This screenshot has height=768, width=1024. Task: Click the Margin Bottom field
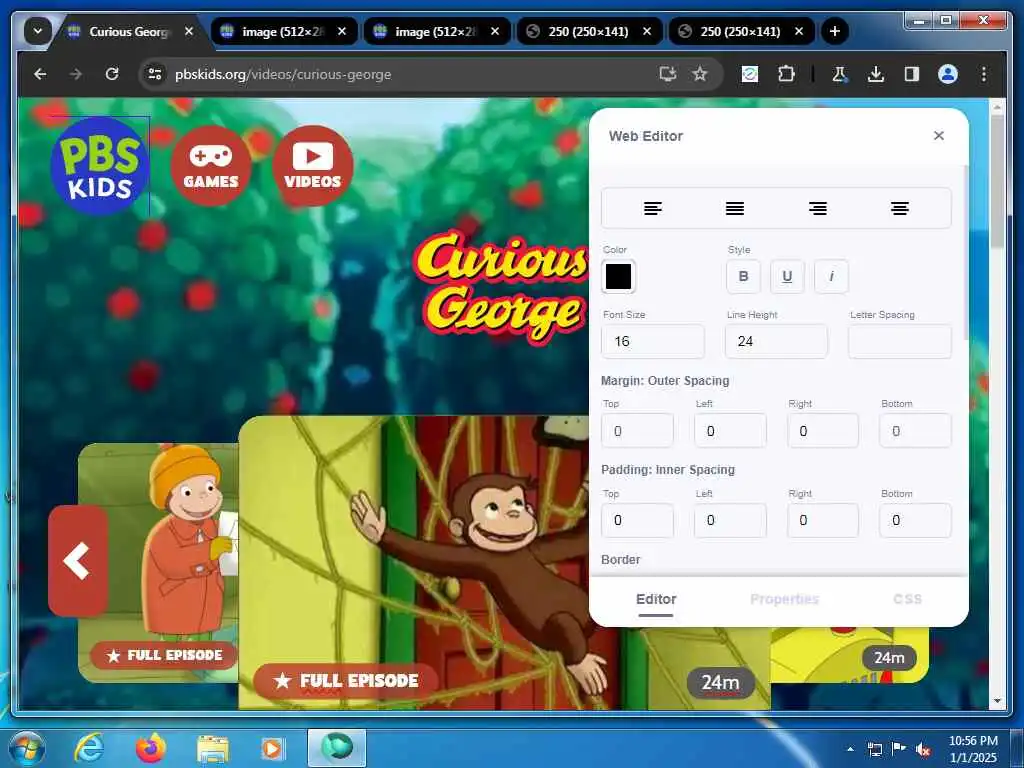point(916,430)
